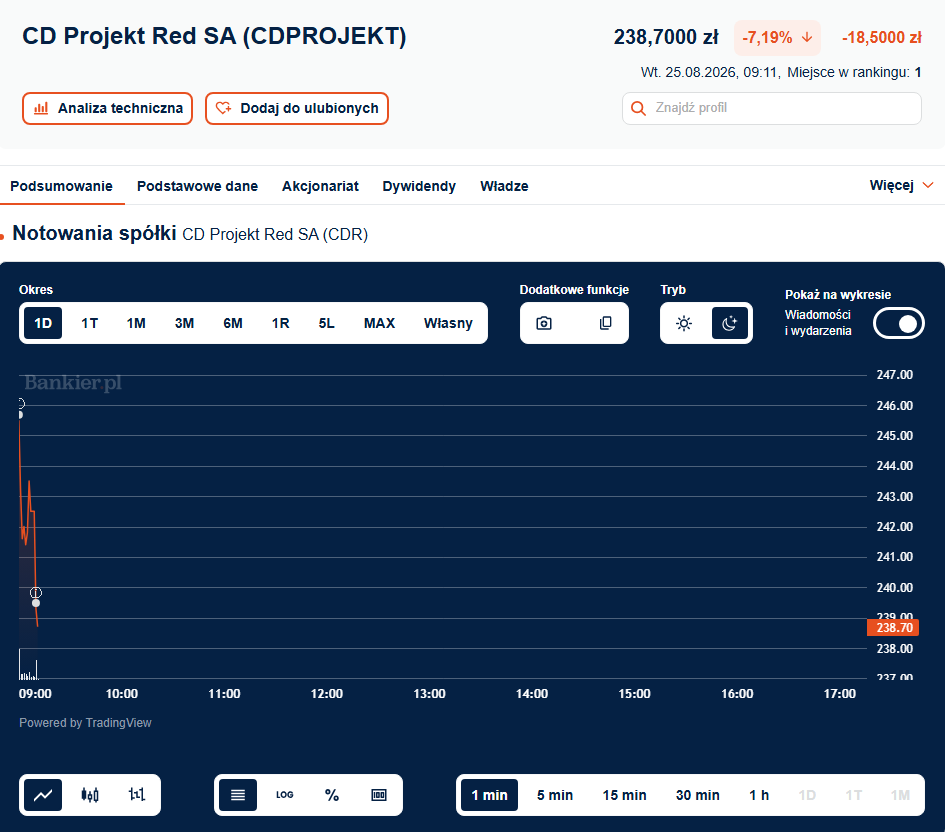Select 1 h interval
The width and height of the screenshot is (945, 832).
[759, 795]
